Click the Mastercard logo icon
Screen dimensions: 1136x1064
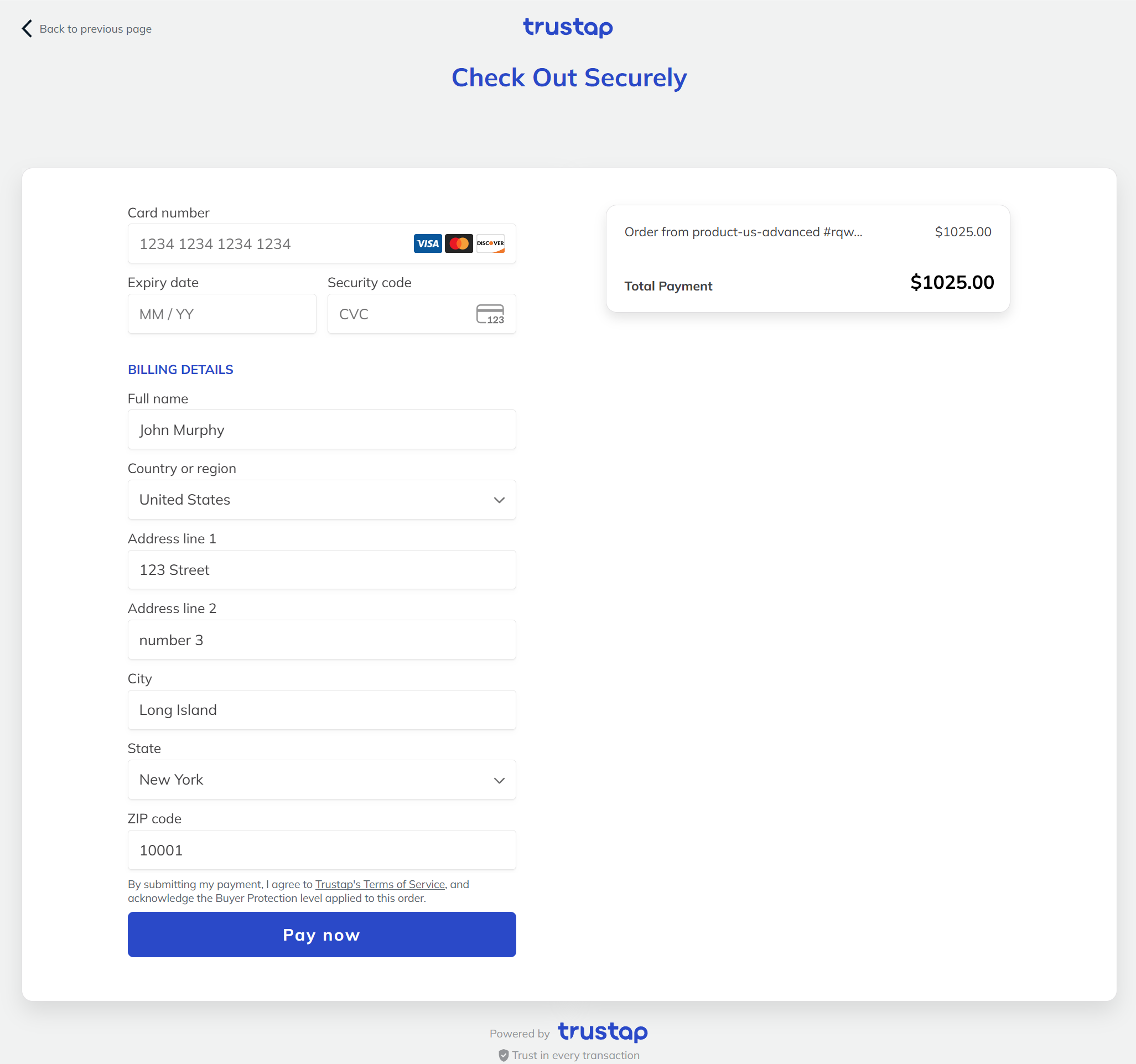pos(459,243)
